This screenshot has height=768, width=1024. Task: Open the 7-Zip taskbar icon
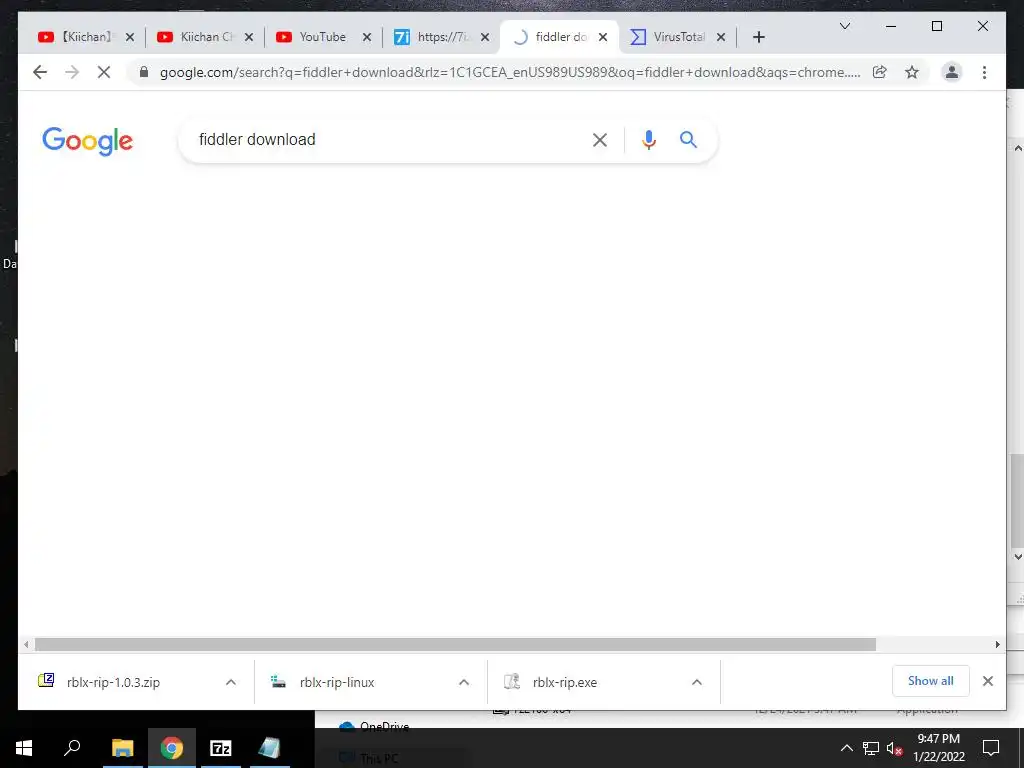point(221,748)
